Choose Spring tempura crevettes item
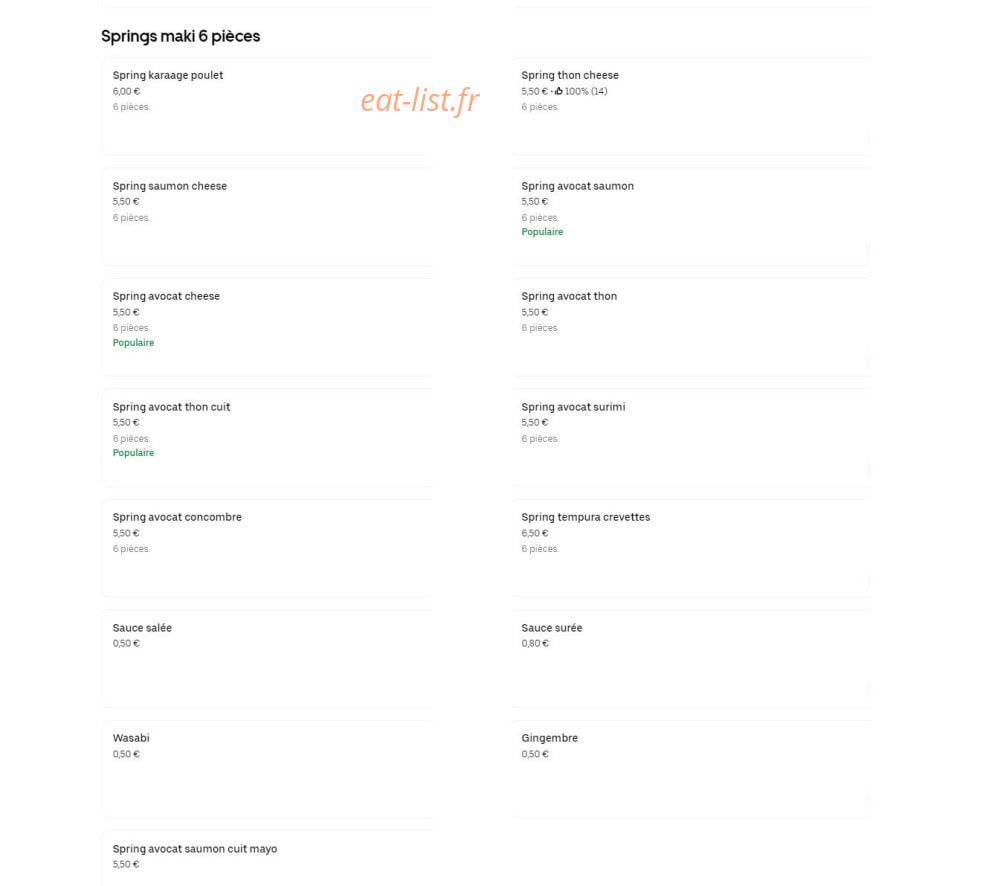Viewport: 989px width, 886px height. (x=690, y=548)
